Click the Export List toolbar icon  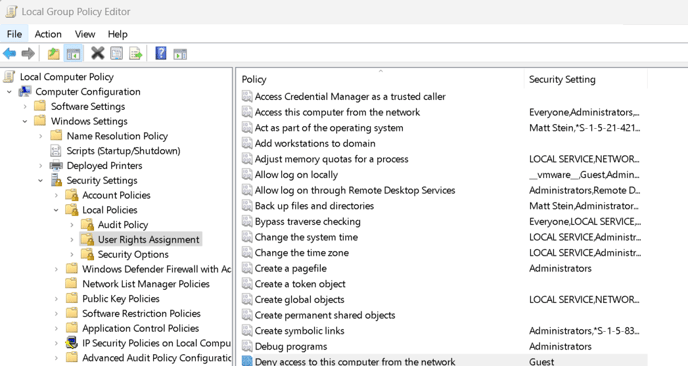coord(136,54)
